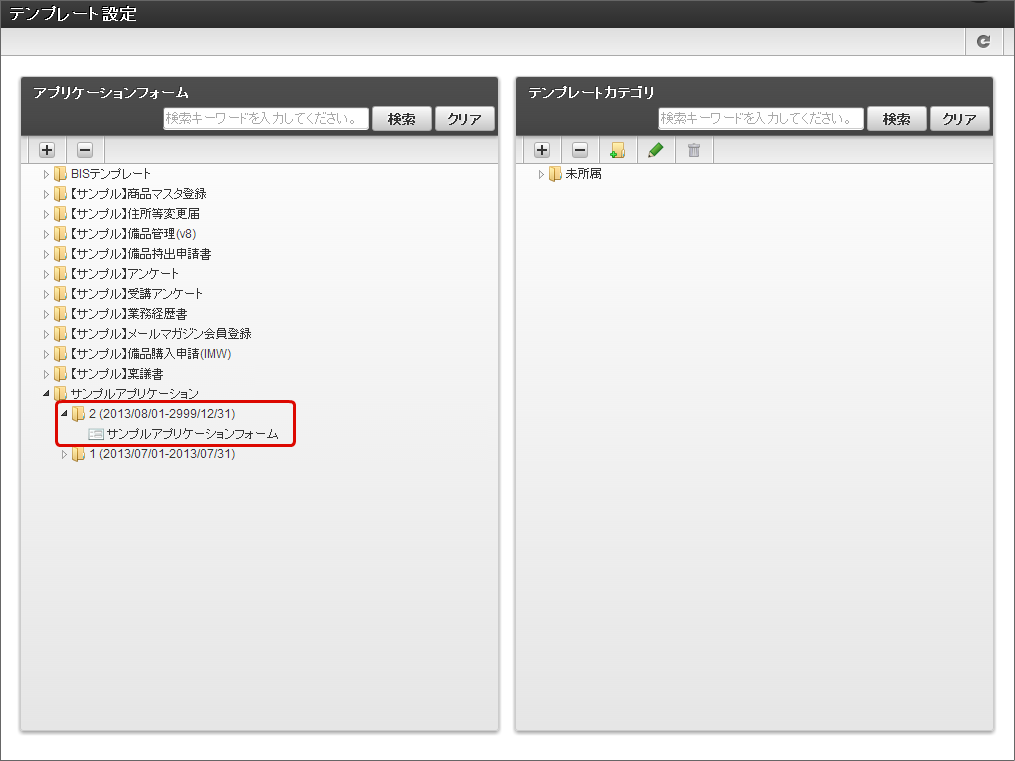The height and width of the screenshot is (761, 1015).
Task: Expand the 未所属 category folder
Action: 541,174
